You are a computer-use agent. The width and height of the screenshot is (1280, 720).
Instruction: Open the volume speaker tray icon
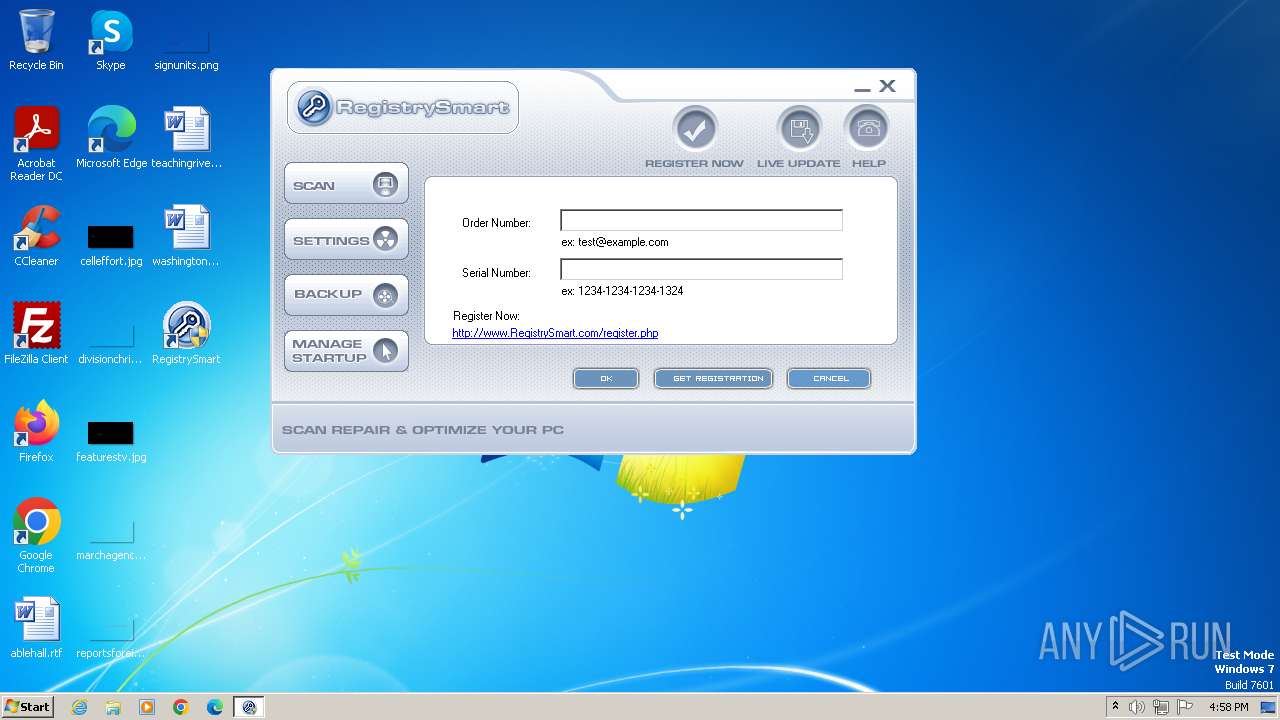[x=1137, y=707]
